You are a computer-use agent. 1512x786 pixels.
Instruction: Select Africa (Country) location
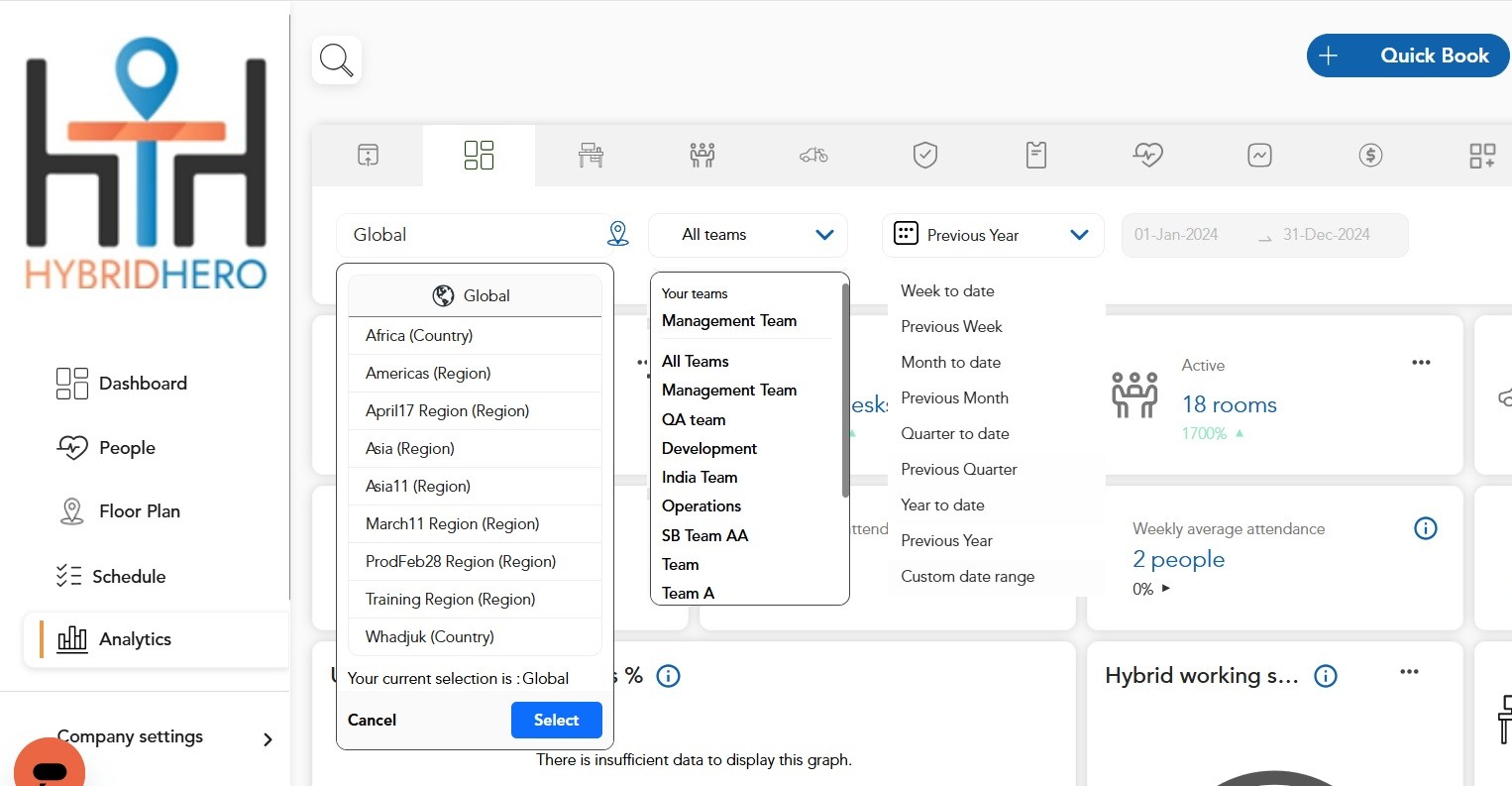coord(475,335)
